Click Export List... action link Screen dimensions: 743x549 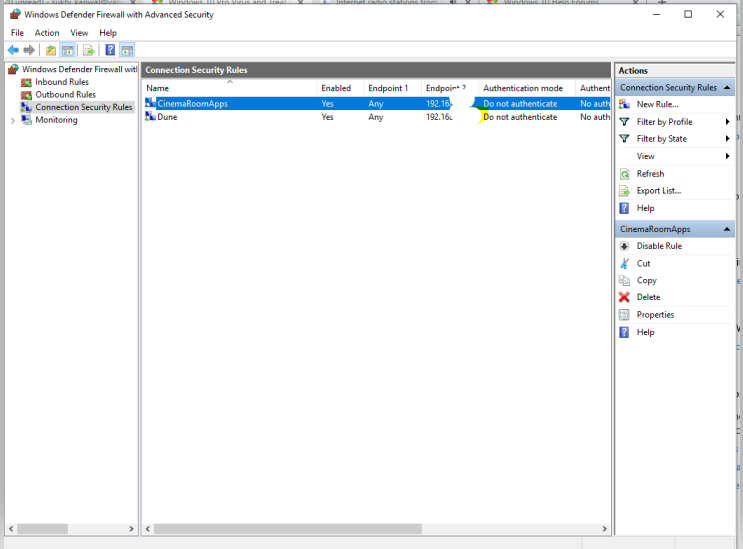(x=659, y=191)
